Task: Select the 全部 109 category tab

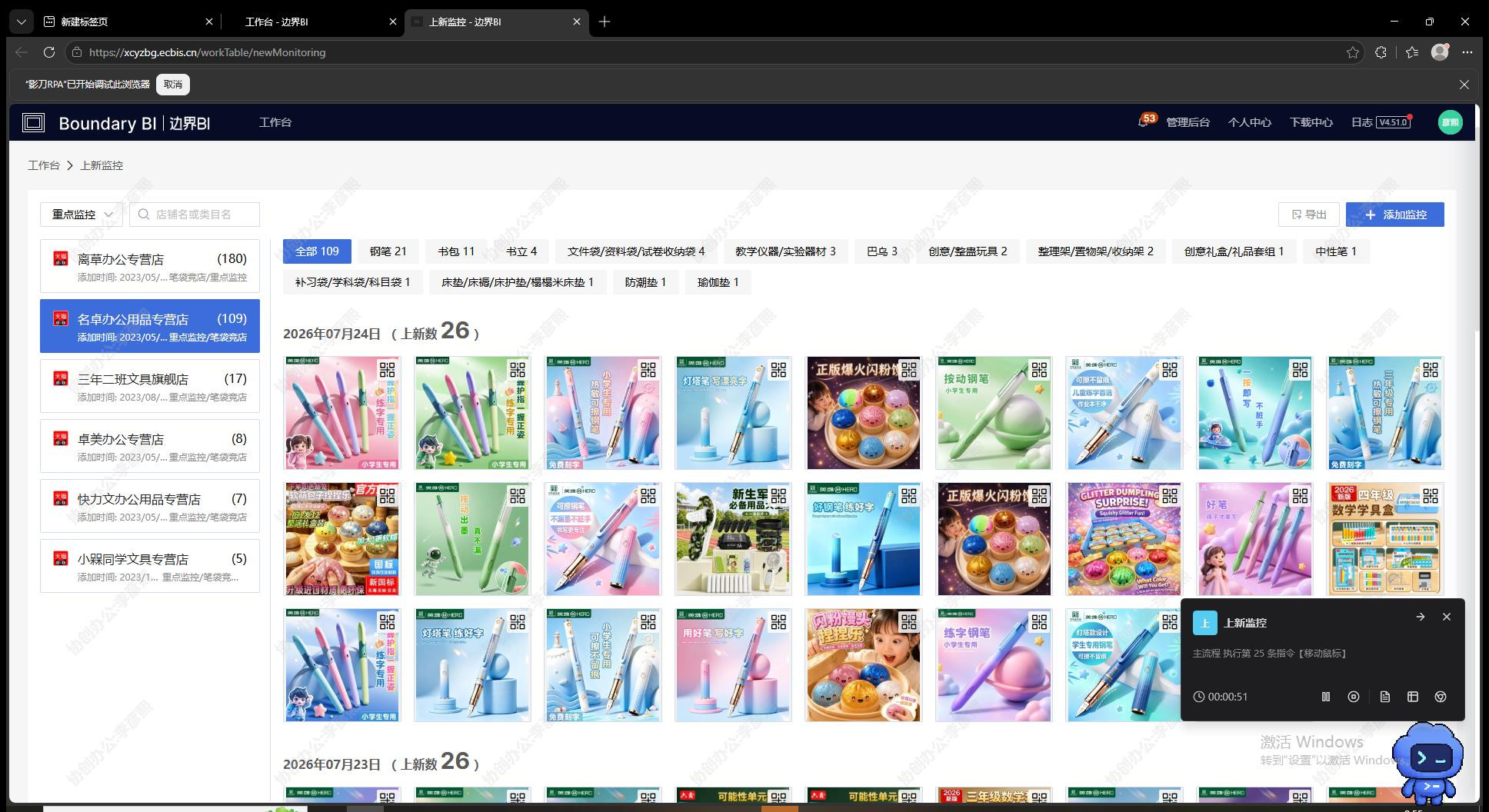Action: (317, 251)
